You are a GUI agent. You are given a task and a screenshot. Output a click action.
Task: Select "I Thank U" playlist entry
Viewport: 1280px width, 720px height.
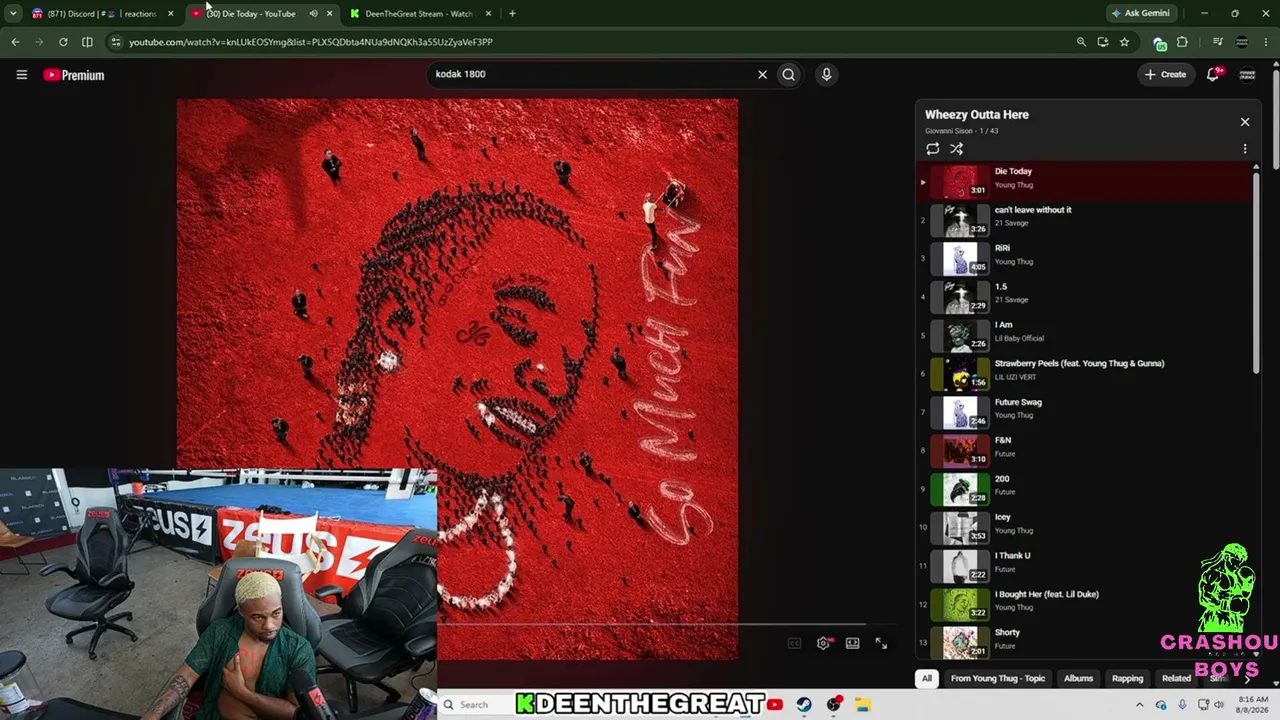pyautogui.click(x=1085, y=566)
